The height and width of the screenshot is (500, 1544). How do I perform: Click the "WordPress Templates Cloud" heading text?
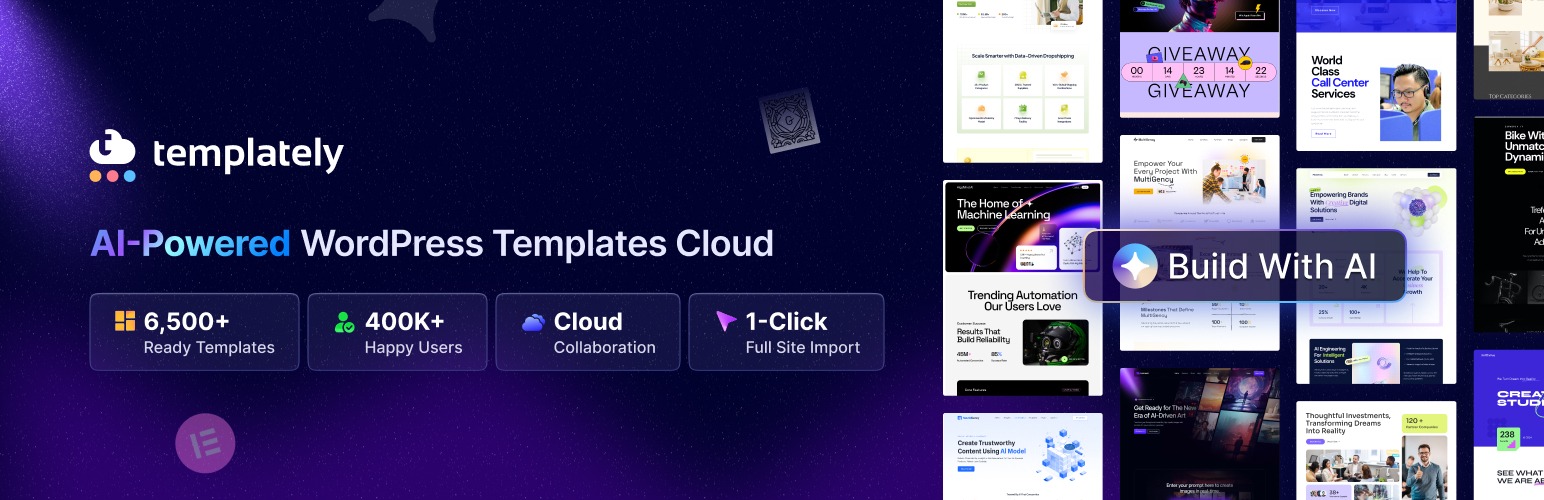click(x=537, y=244)
